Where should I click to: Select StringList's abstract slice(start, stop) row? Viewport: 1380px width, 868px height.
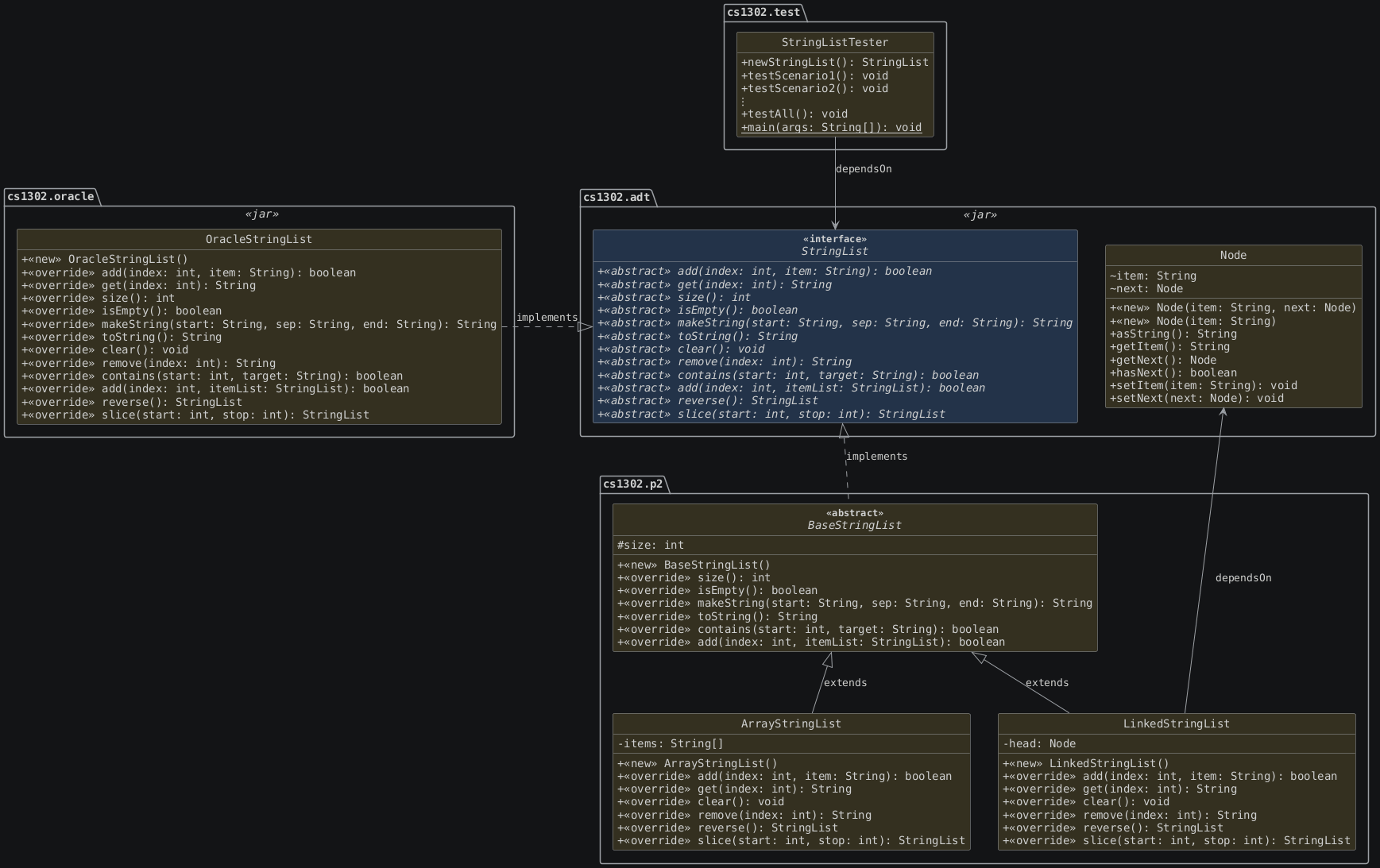click(771, 414)
